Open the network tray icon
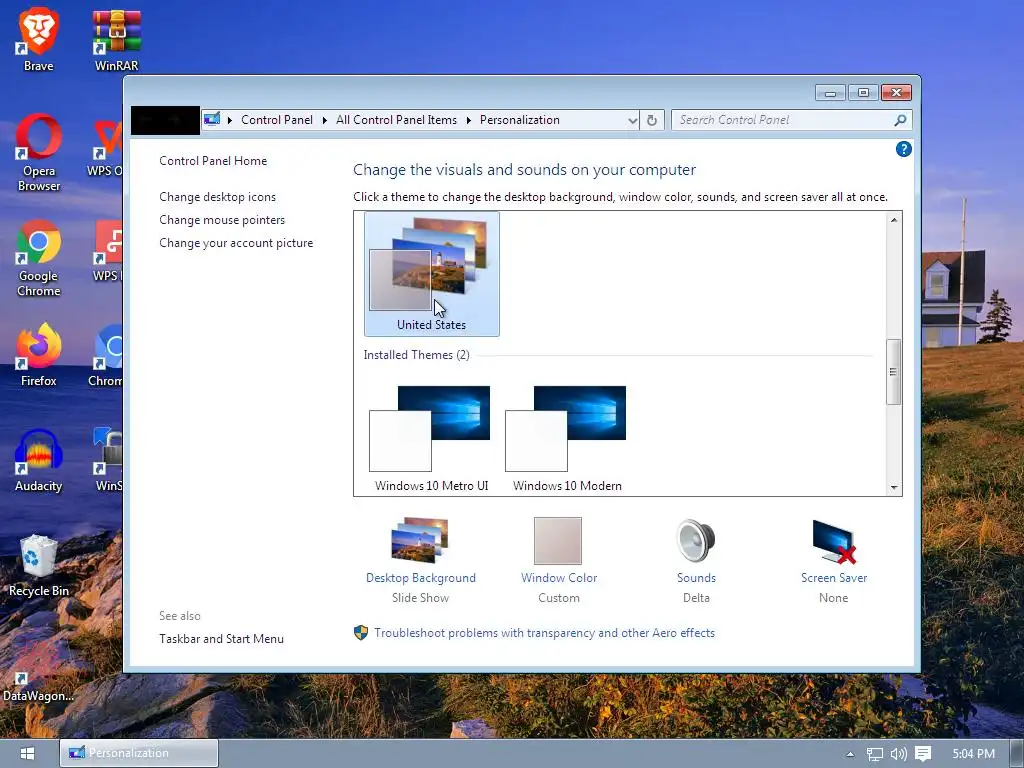Viewport: 1024px width, 768px height. tap(874, 754)
